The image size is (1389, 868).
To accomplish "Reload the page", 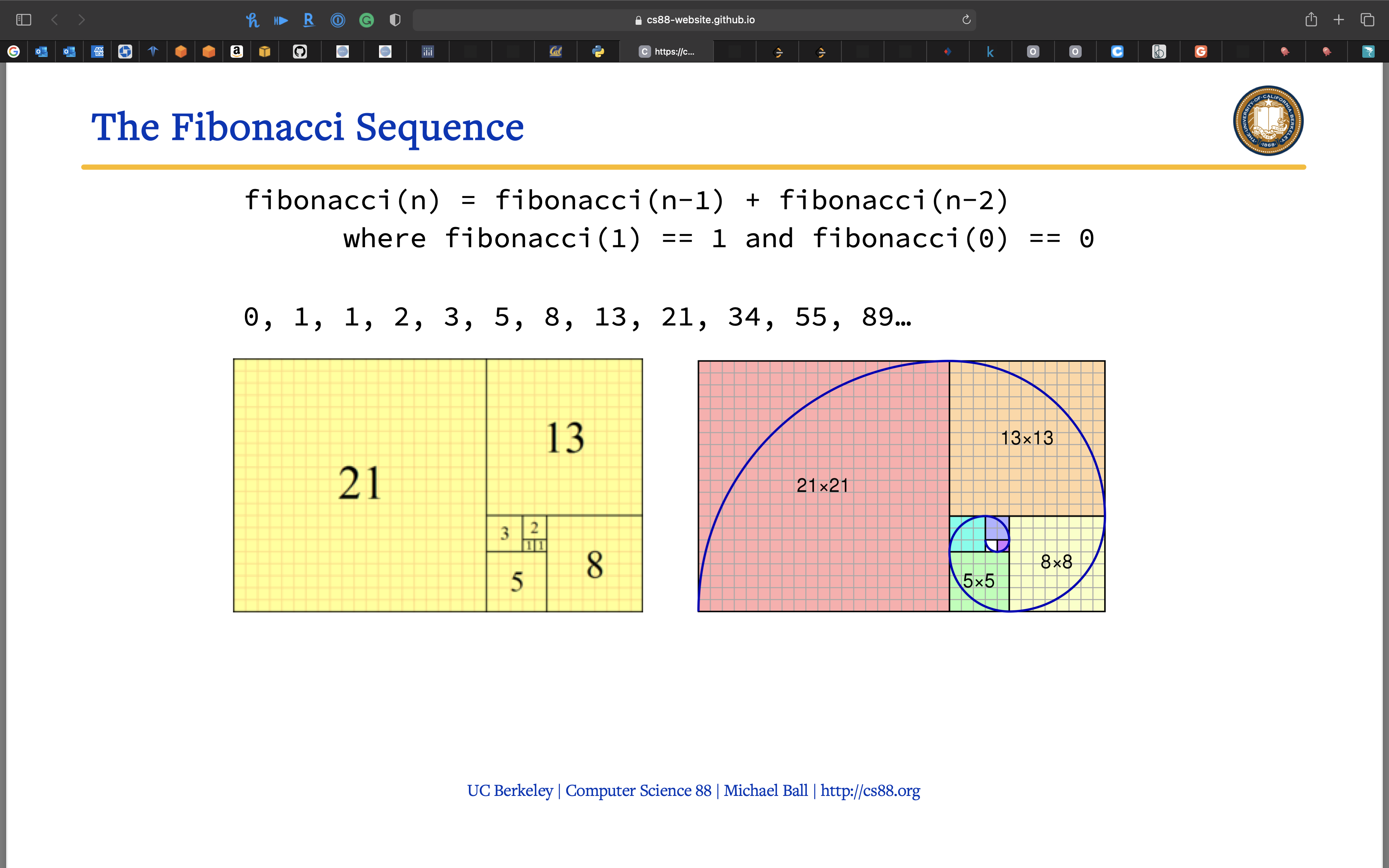I will coord(966,20).
